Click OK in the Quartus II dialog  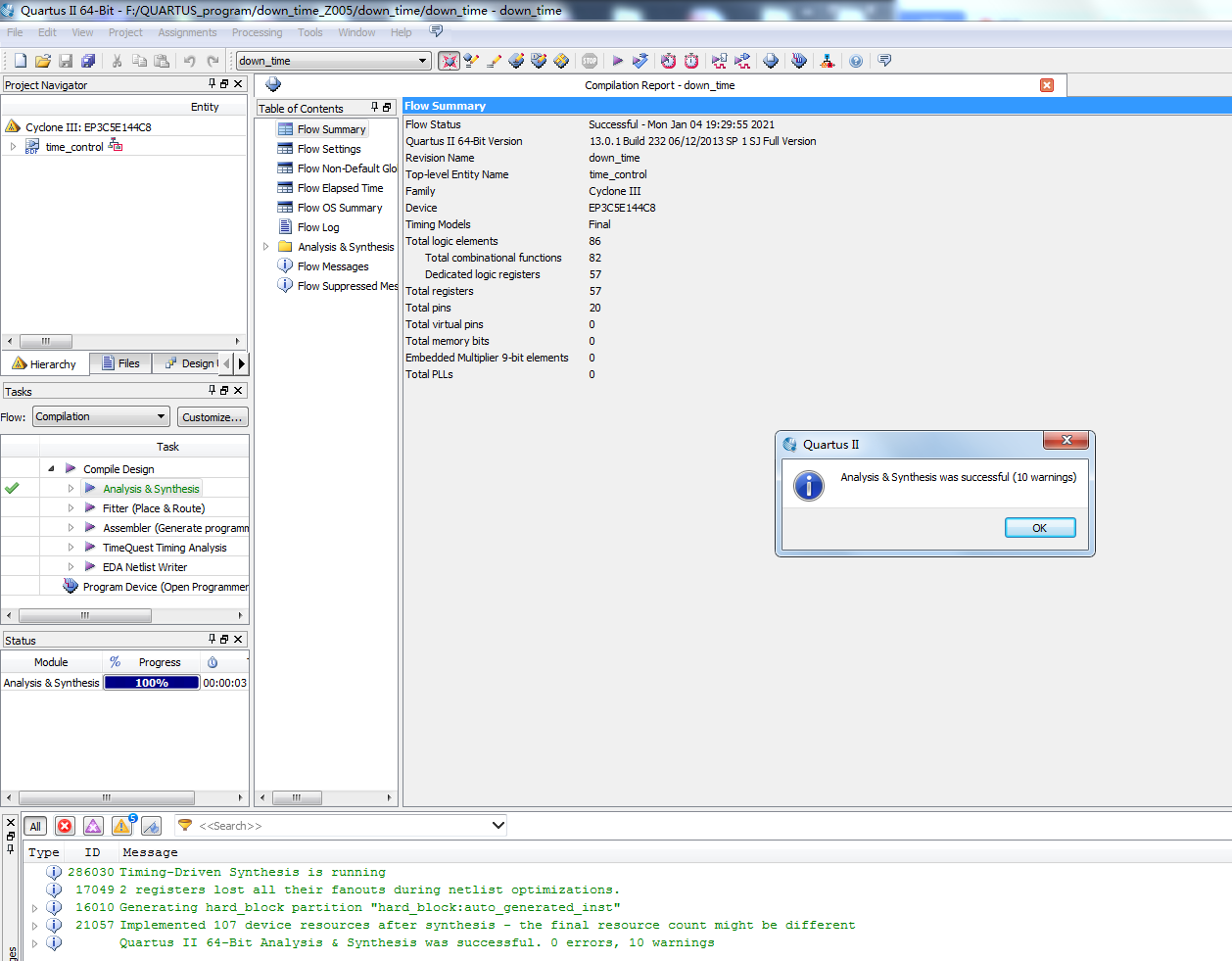[1040, 528]
